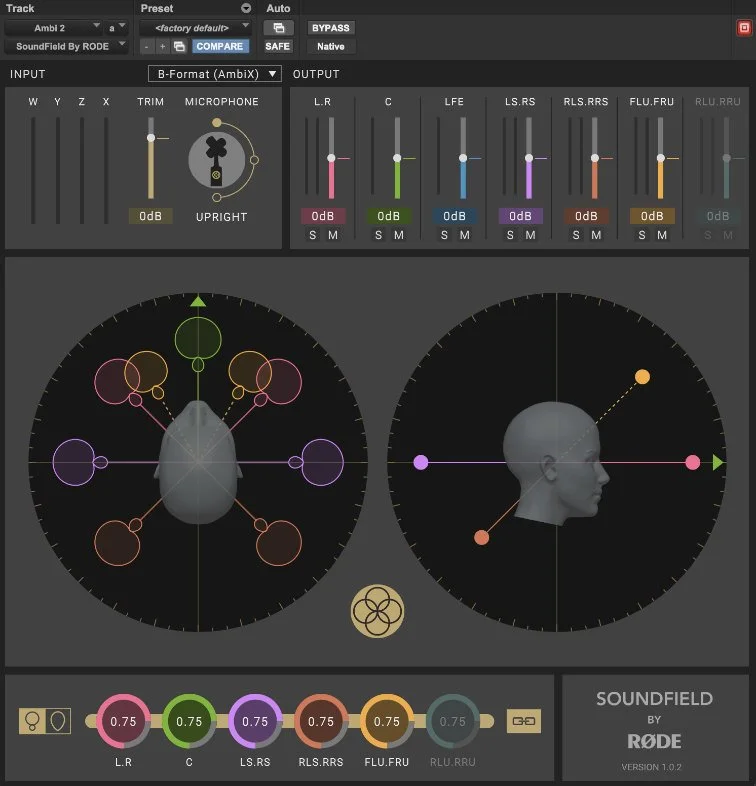Click the BYPASS button
Image resolution: width=756 pixels, height=786 pixels.
330,28
